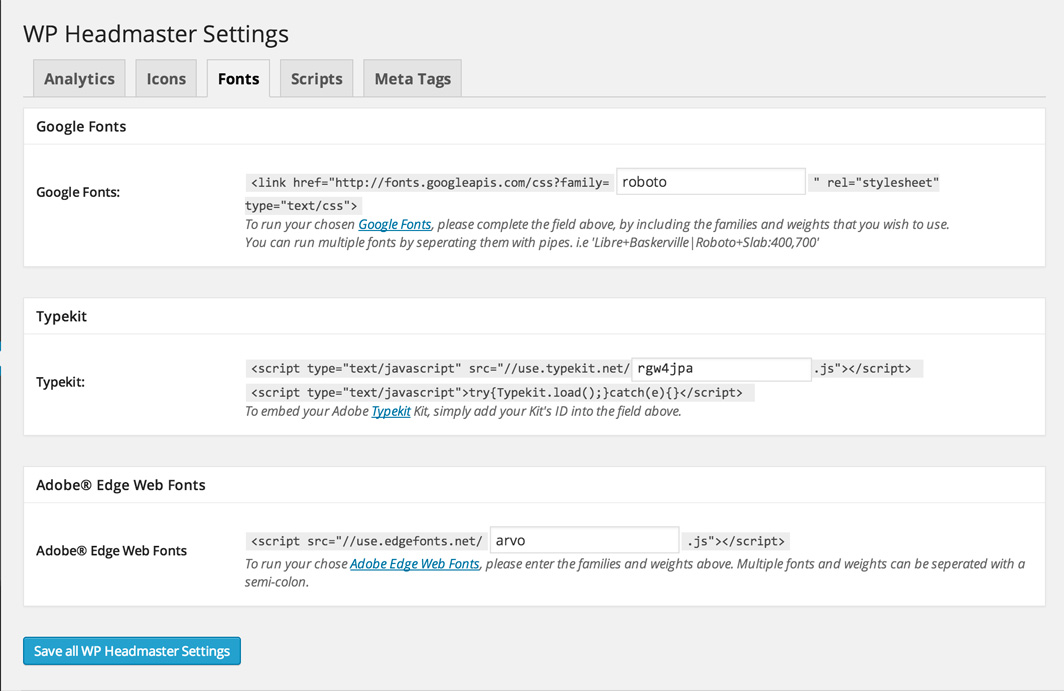Open the Meta Tags tab
The width and height of the screenshot is (1064, 691).
[413, 79]
